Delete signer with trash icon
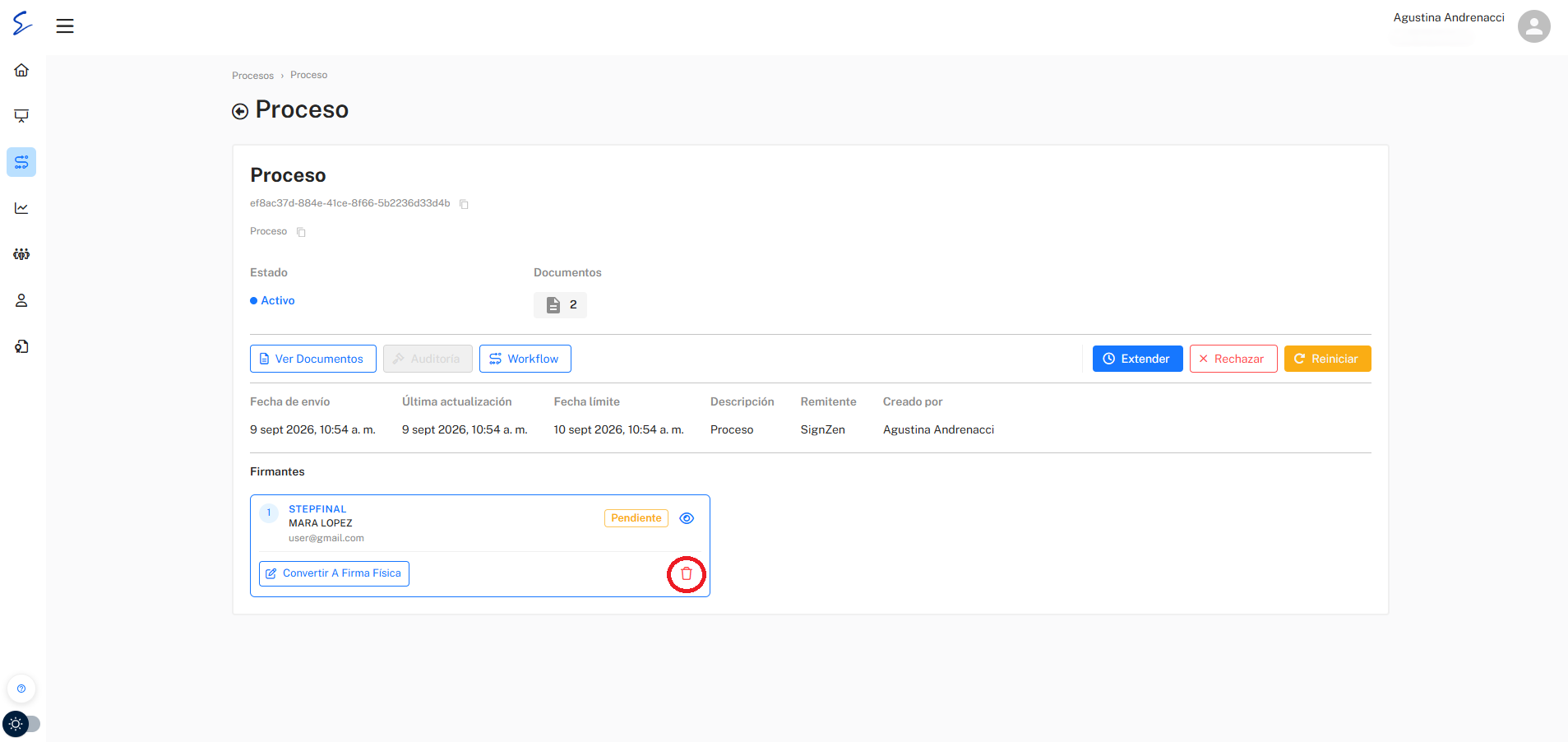 click(687, 574)
